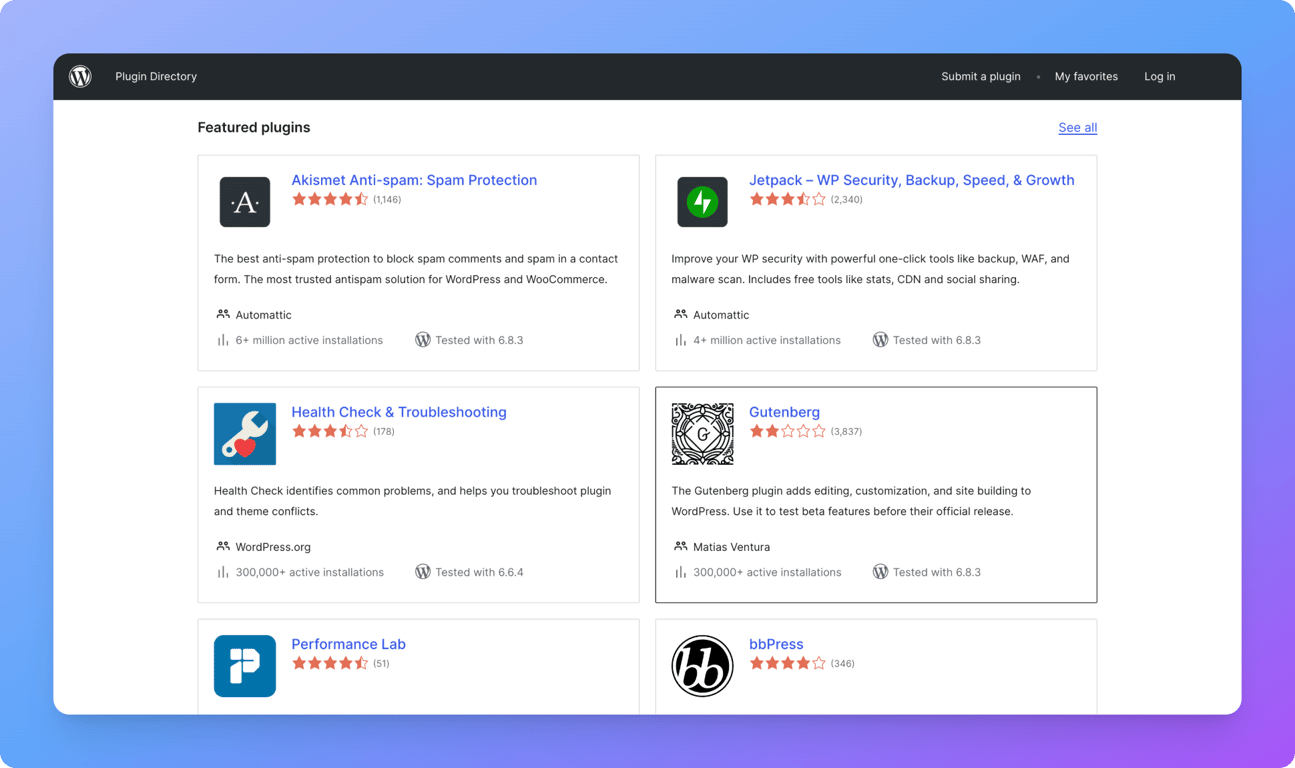Screen dimensions: 1295x768
Task: Click bbPress's (346) review count
Action: 842,664
